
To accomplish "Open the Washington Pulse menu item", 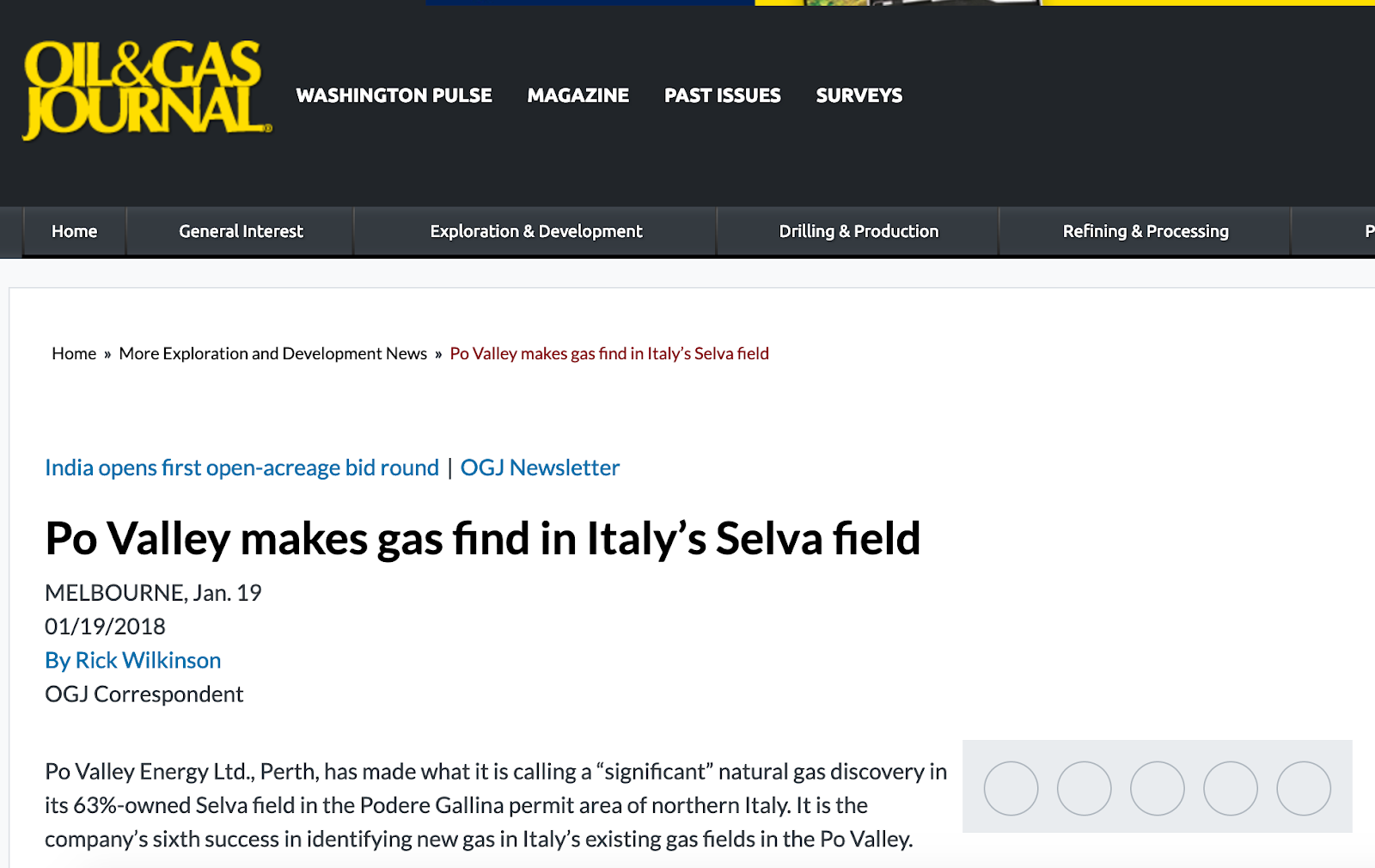I will click(394, 95).
